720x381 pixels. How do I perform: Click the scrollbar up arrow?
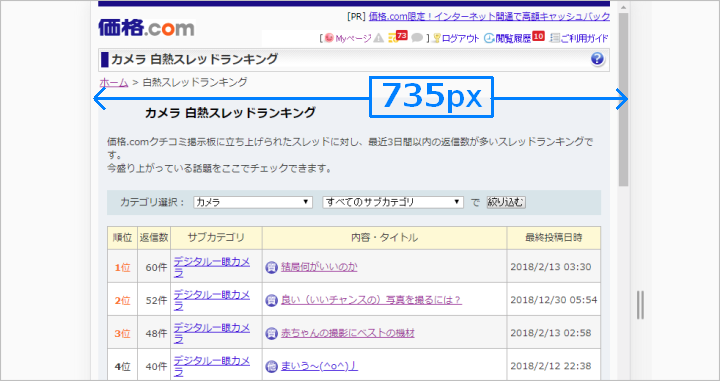coord(623,7)
